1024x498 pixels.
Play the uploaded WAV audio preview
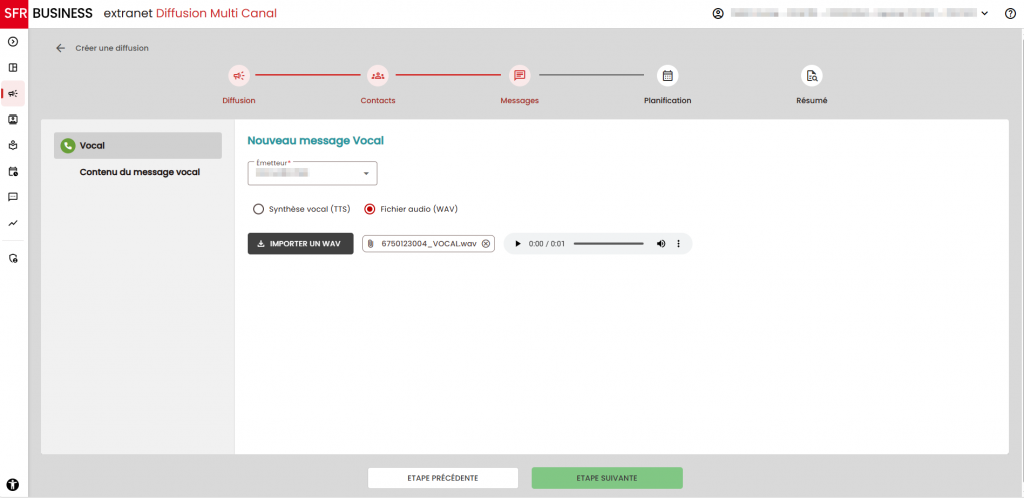(518, 244)
